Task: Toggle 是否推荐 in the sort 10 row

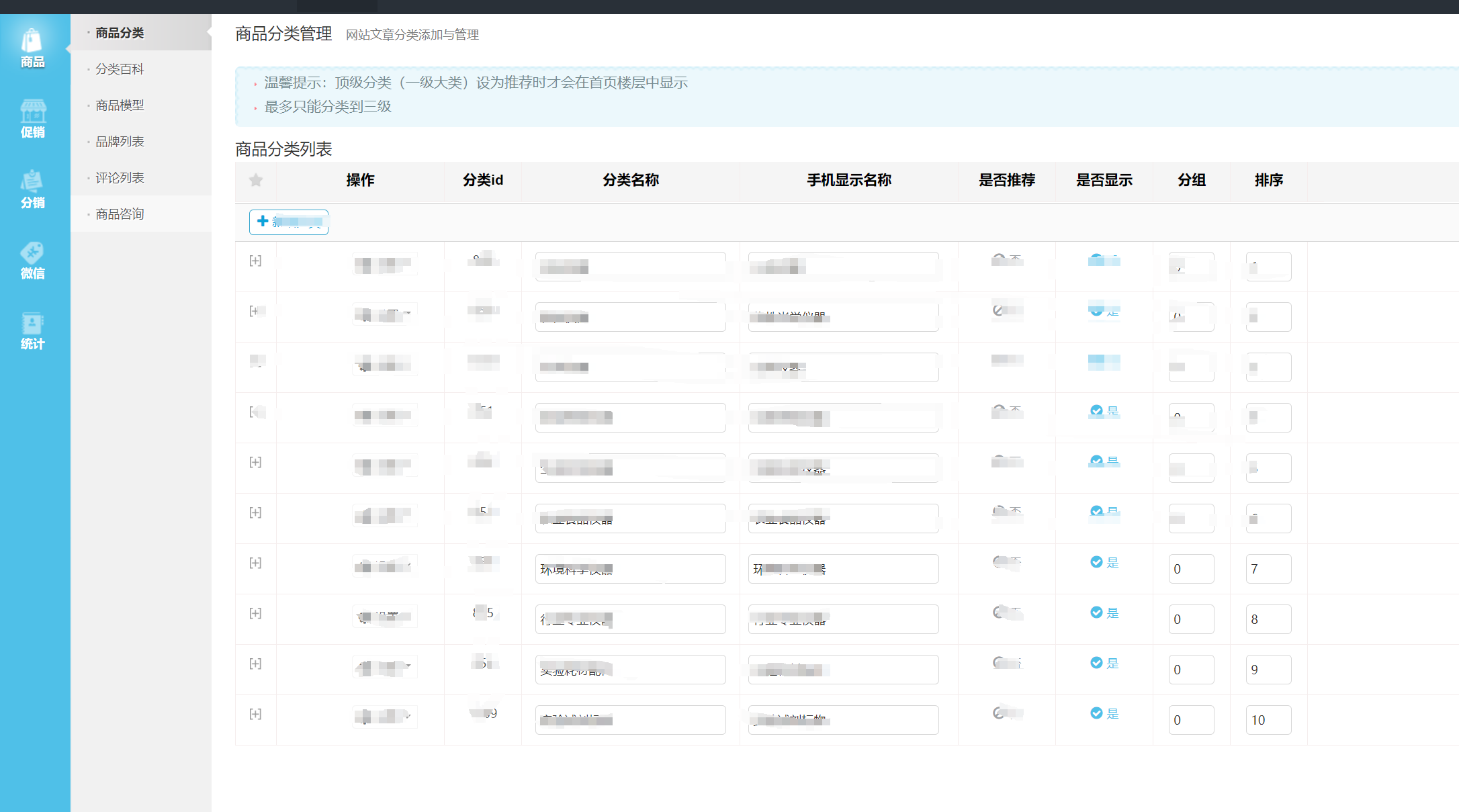Action: (1007, 713)
